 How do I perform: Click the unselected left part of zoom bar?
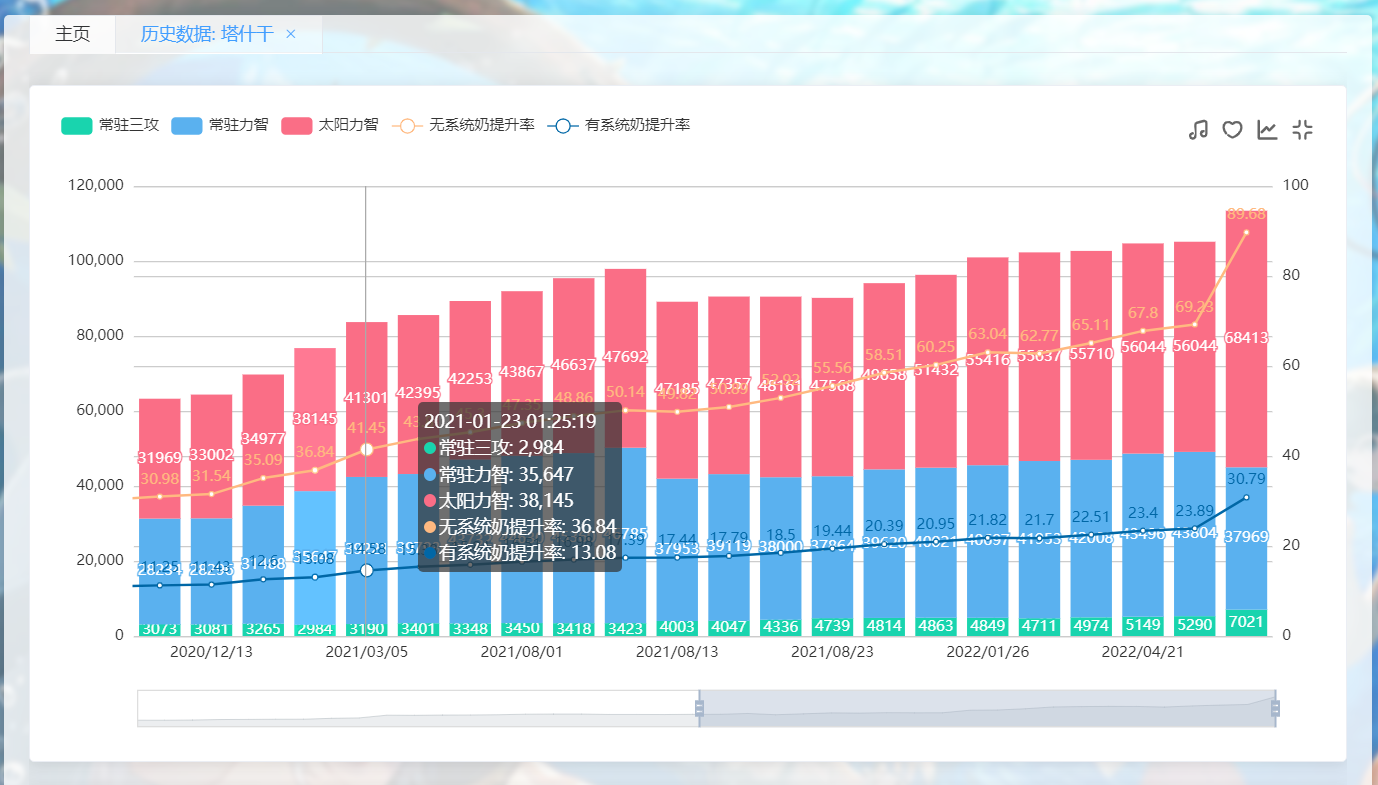pyautogui.click(x=416, y=708)
